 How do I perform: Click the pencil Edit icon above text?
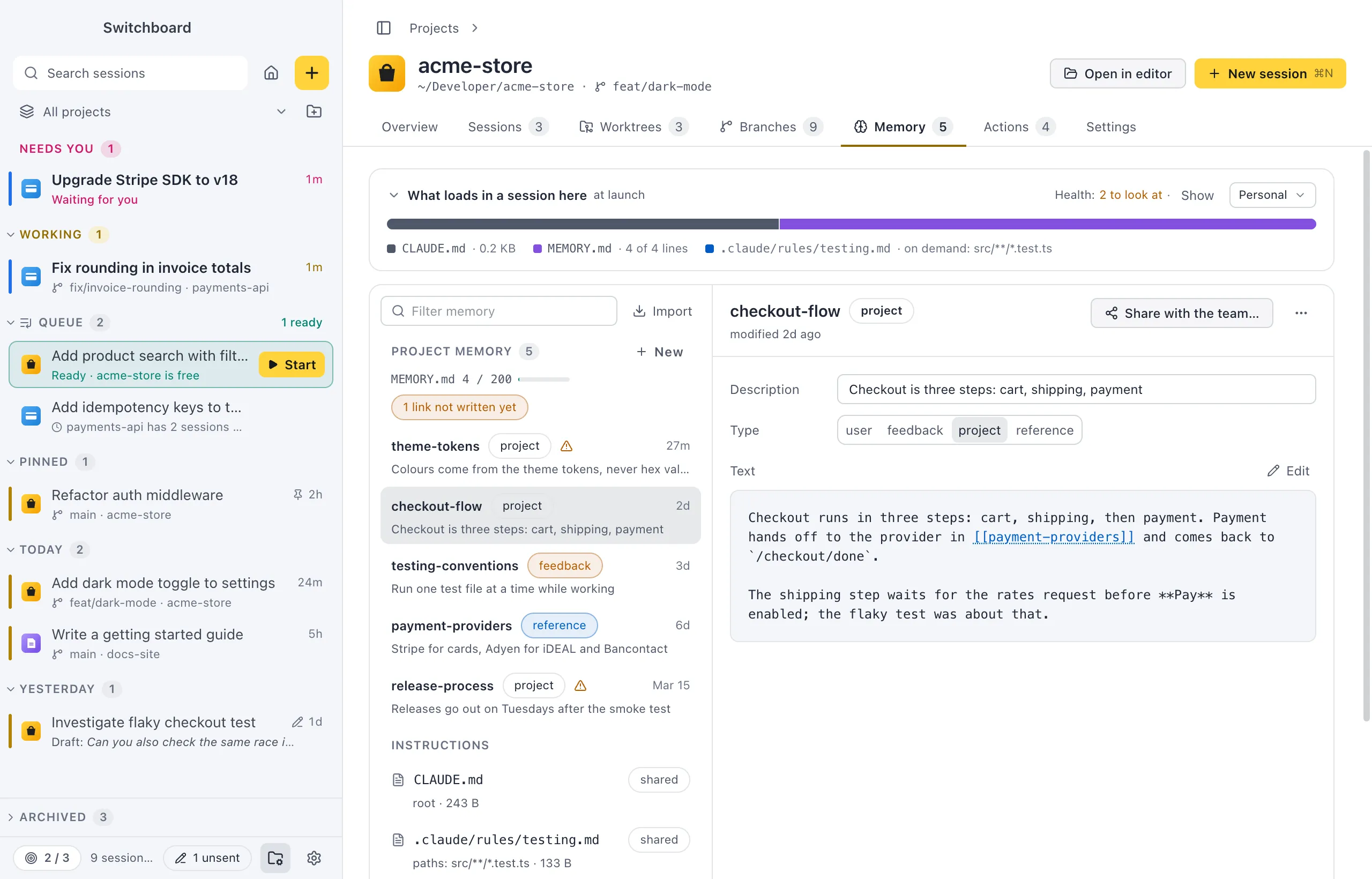1288,471
